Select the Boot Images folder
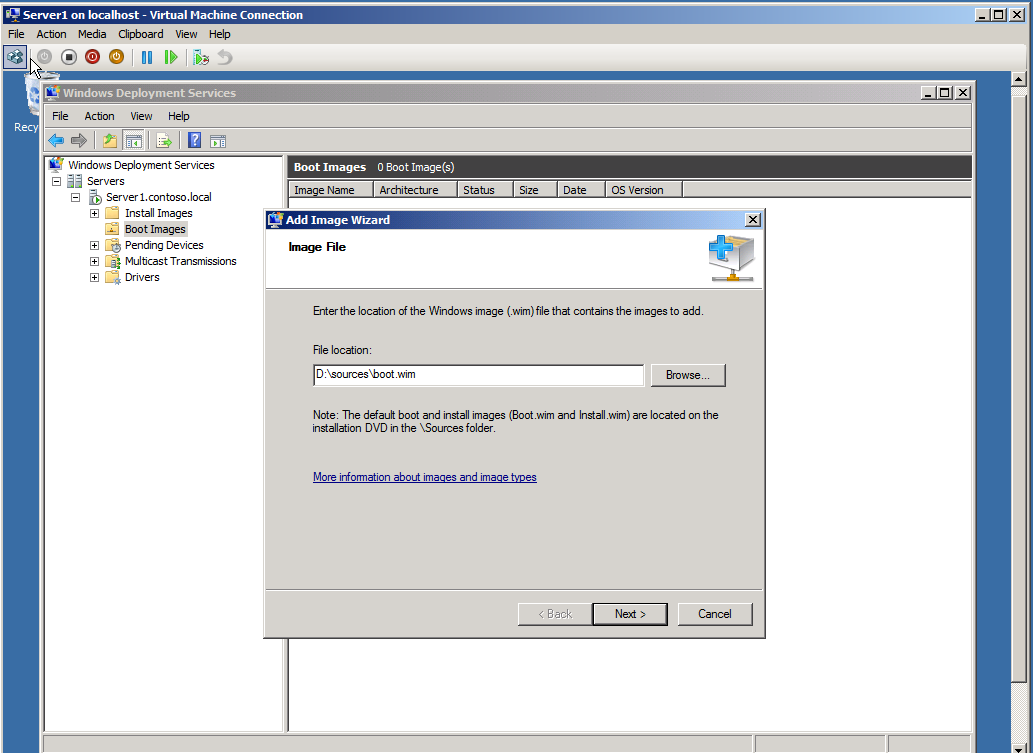Image resolution: width=1033 pixels, height=753 pixels. (x=155, y=229)
